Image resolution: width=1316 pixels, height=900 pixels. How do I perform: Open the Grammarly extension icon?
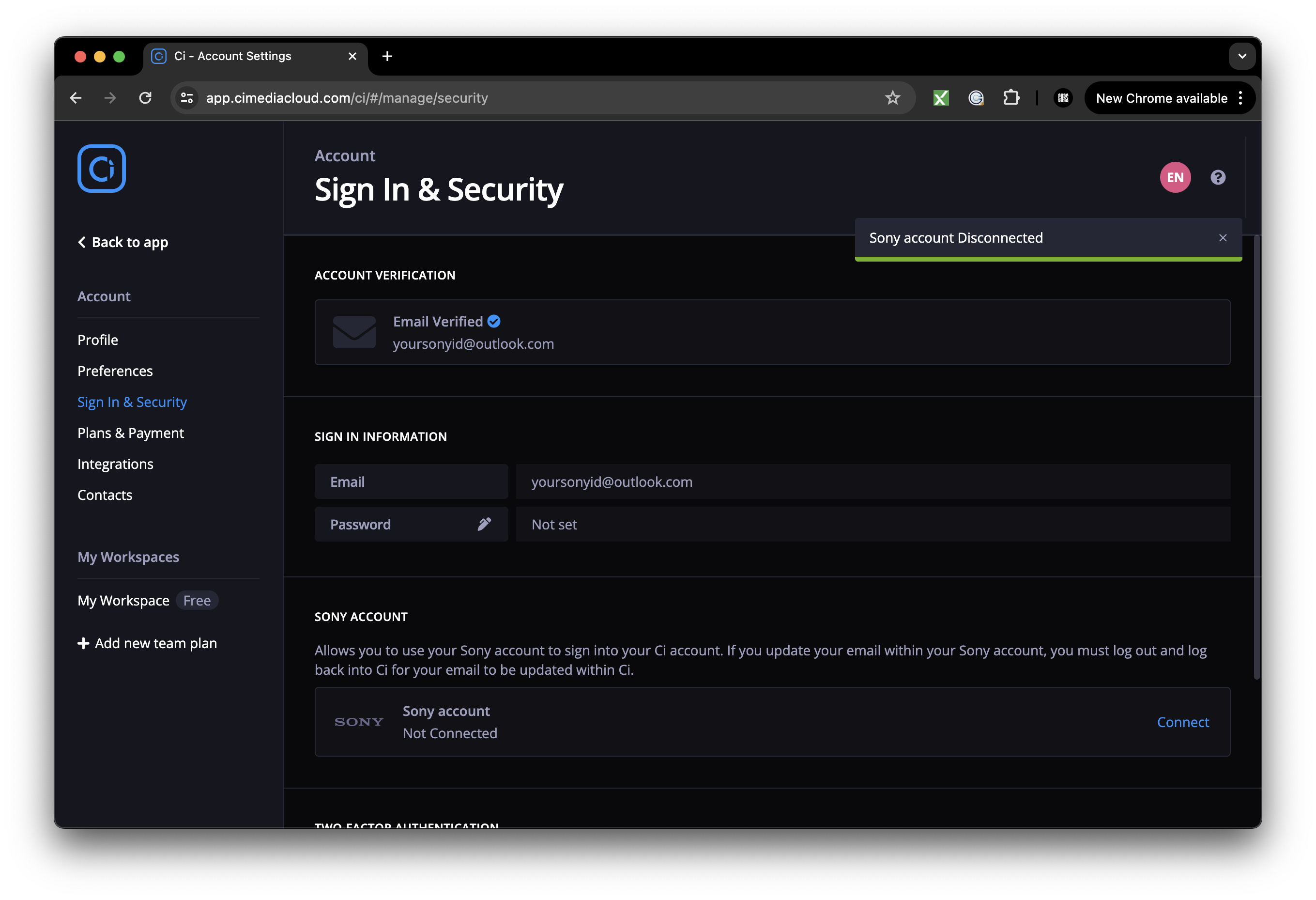pos(976,97)
